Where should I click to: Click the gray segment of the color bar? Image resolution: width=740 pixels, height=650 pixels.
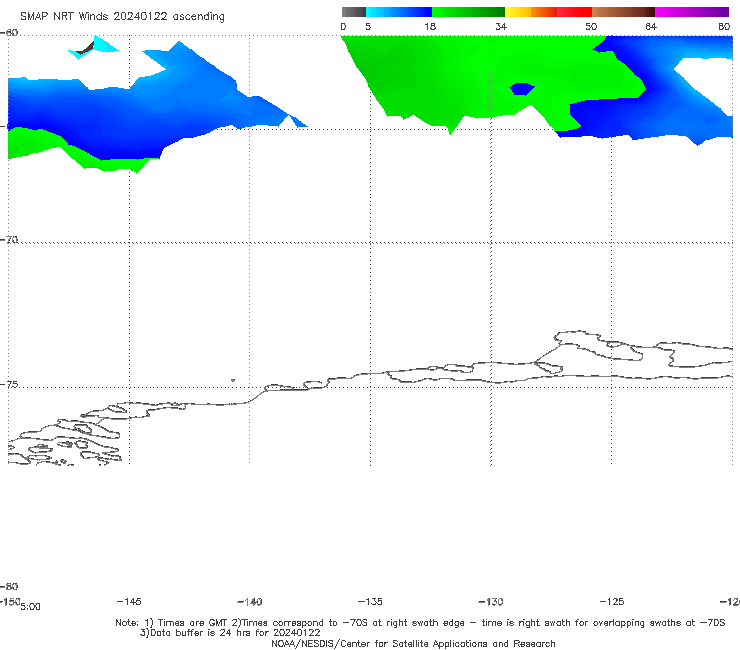354,12
